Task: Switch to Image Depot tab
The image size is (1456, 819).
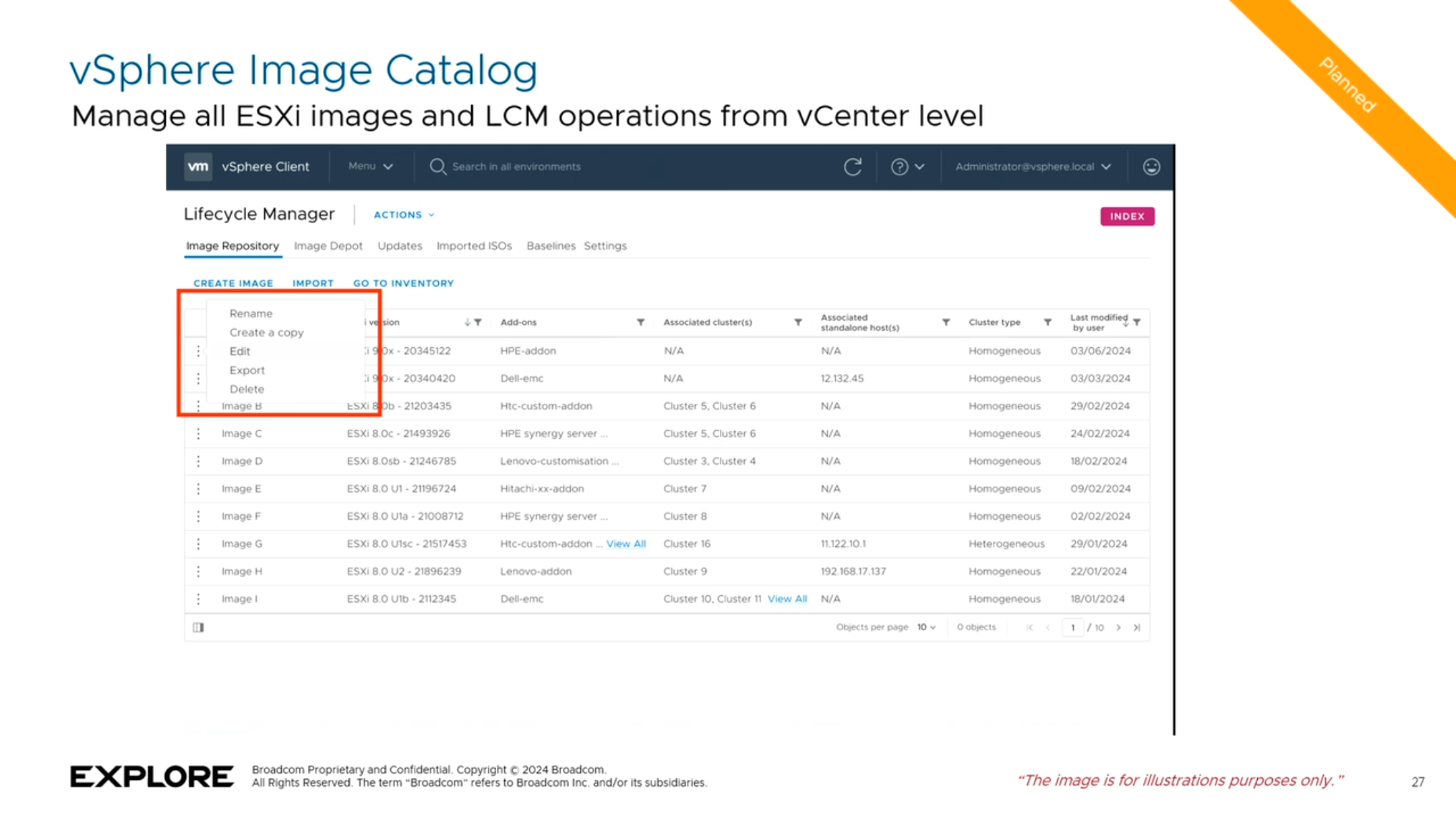Action: point(327,245)
